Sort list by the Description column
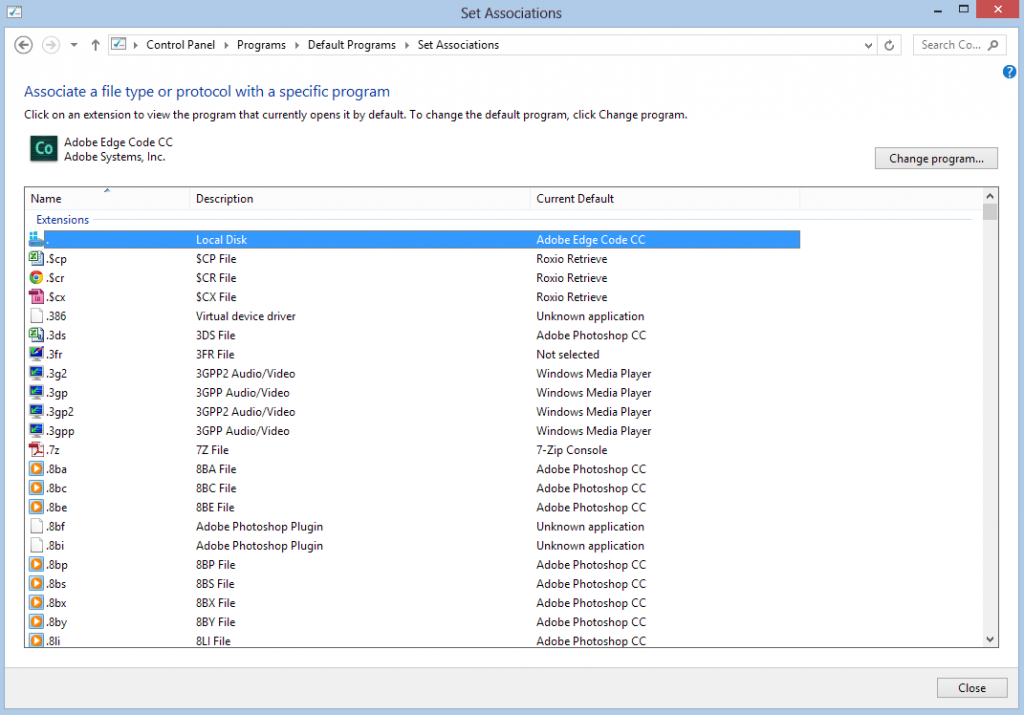 360,199
